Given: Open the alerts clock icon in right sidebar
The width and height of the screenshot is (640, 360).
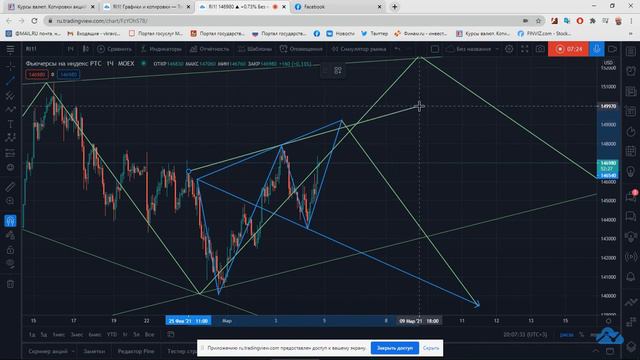Looking at the screenshot, I should point(631,71).
